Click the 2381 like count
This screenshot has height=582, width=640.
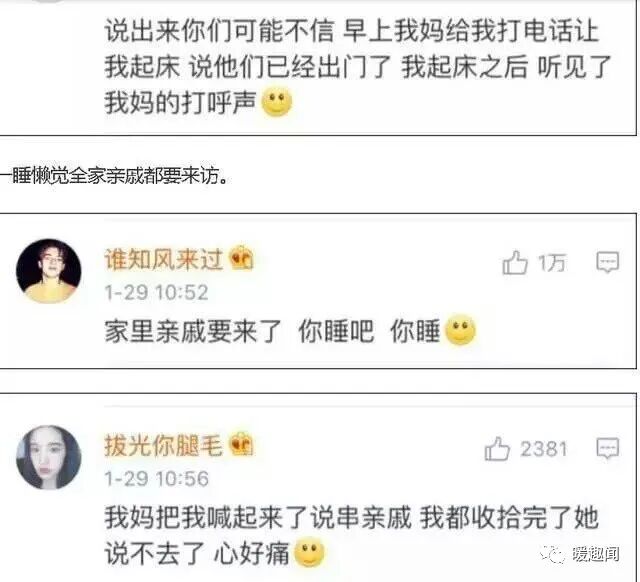tap(544, 449)
